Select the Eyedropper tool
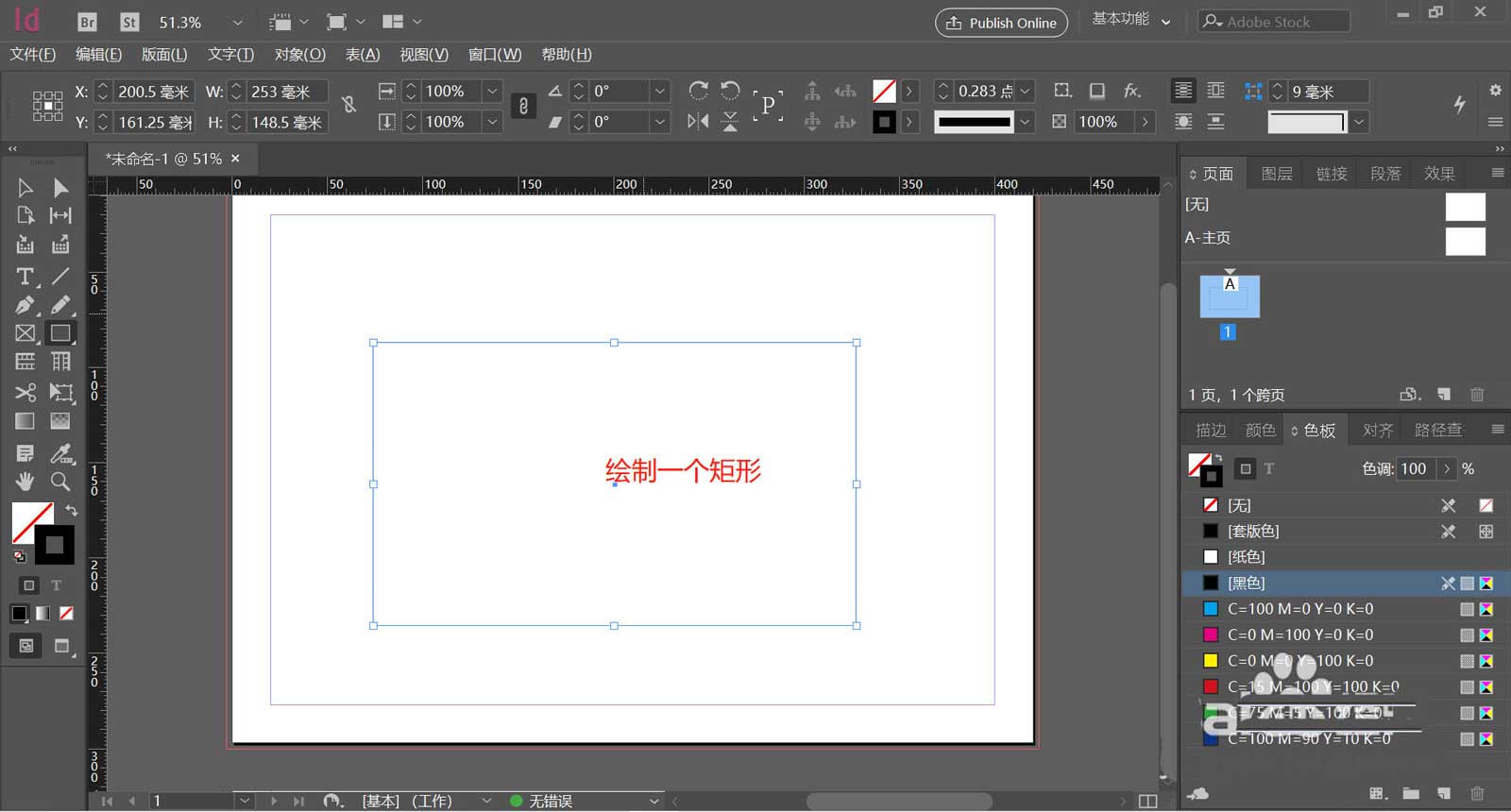Viewport: 1511px width, 812px height. point(60,453)
